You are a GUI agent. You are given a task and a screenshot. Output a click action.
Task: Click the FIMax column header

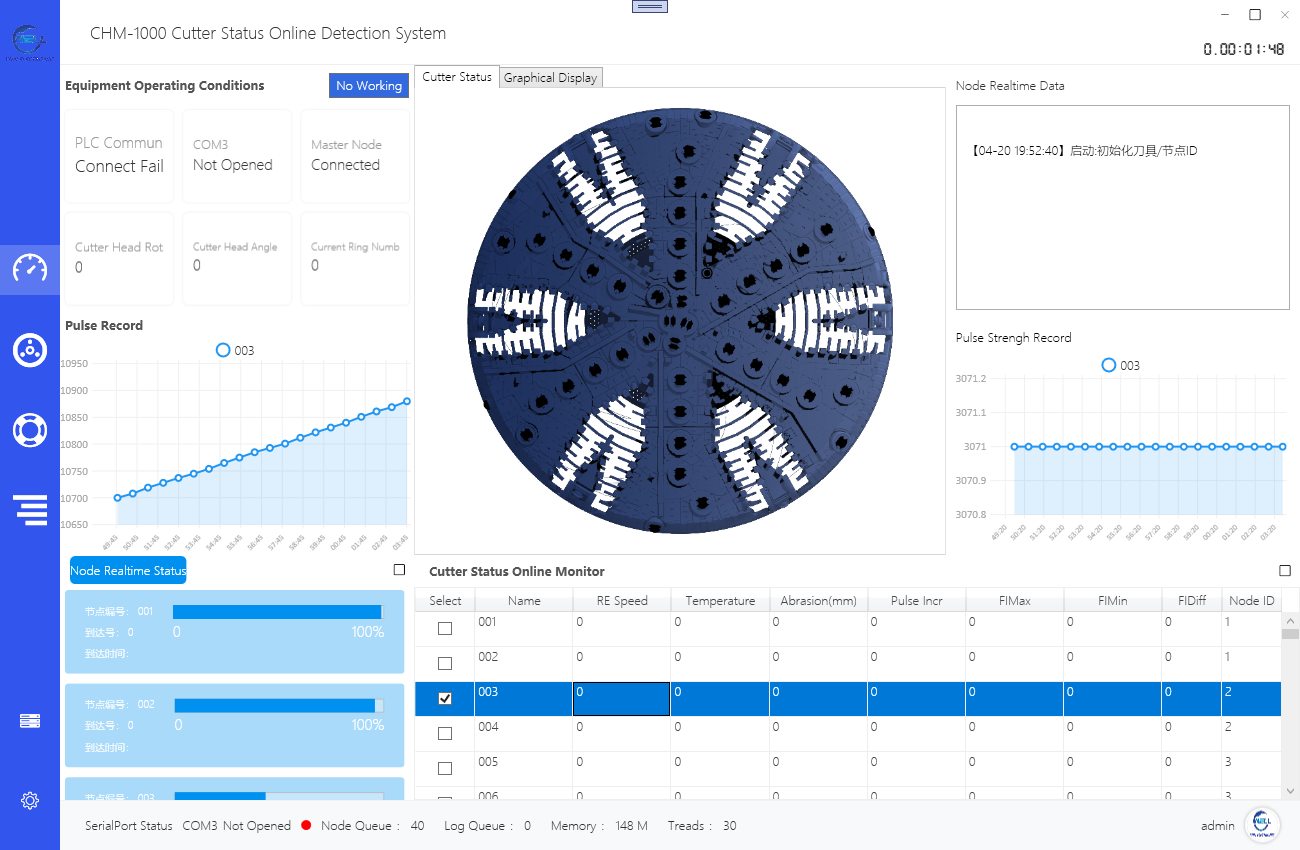[x=1014, y=600]
